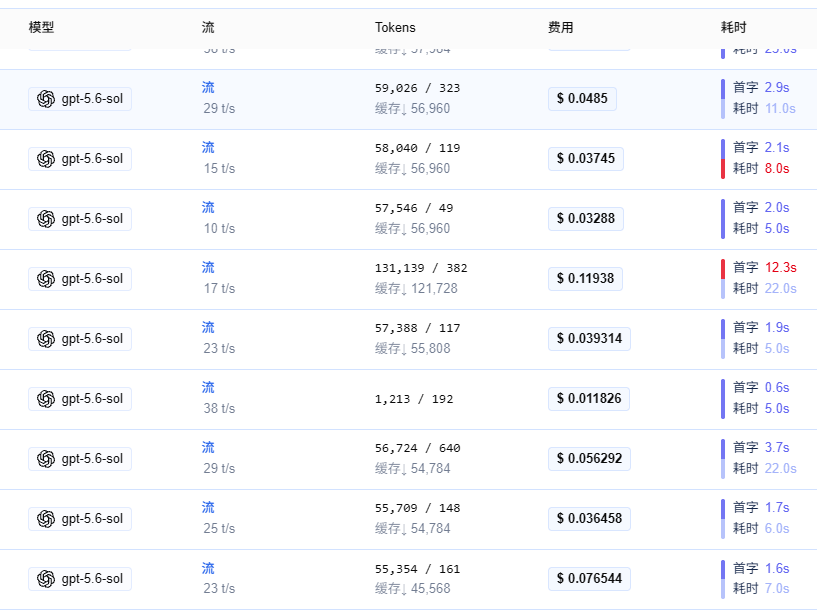Click the duration value 11.0s
Screen dimensions: 817x612
[x=781, y=108]
